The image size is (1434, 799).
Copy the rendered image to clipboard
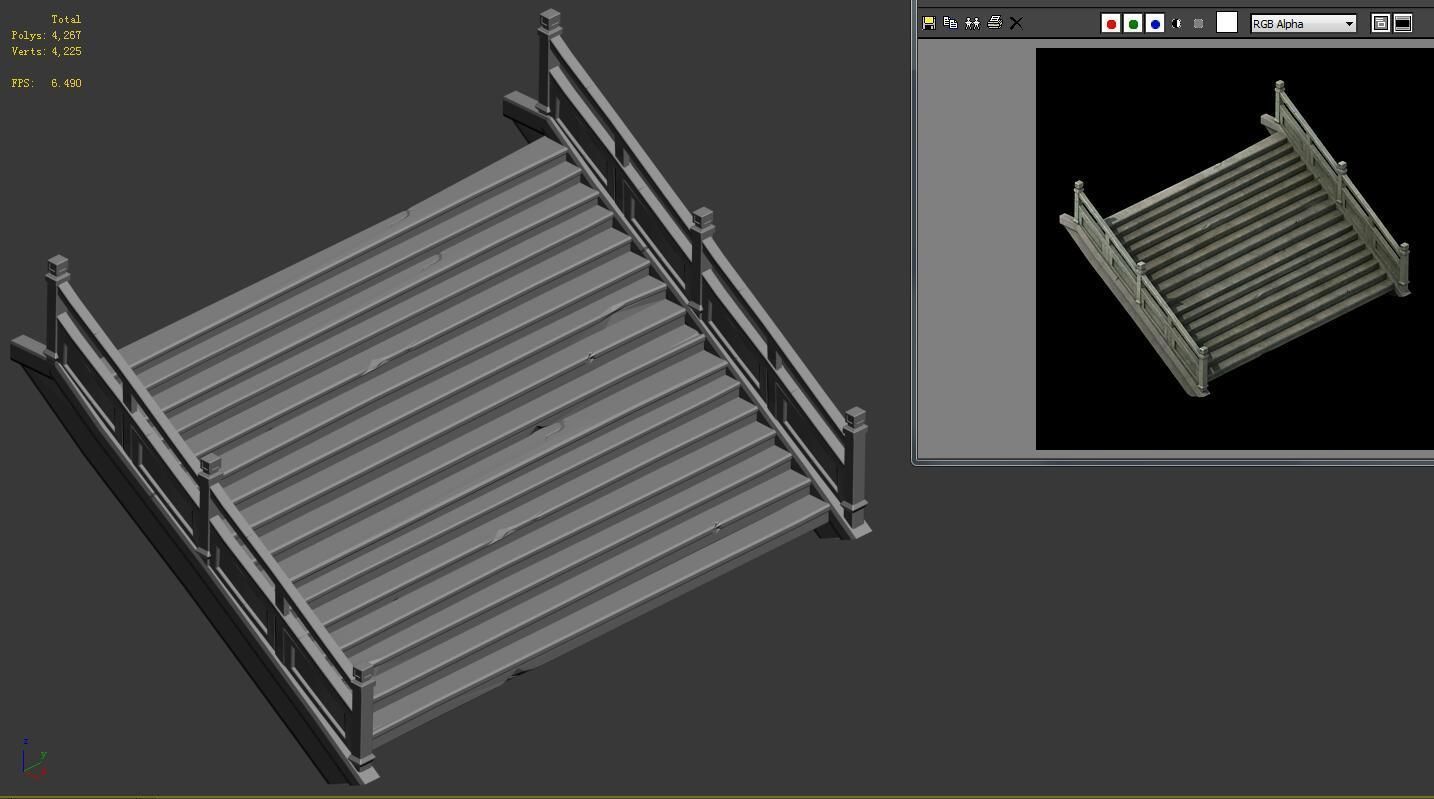[x=951, y=23]
